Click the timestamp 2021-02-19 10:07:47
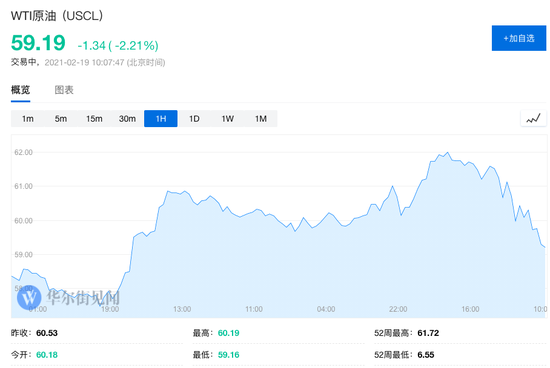 point(85,62)
